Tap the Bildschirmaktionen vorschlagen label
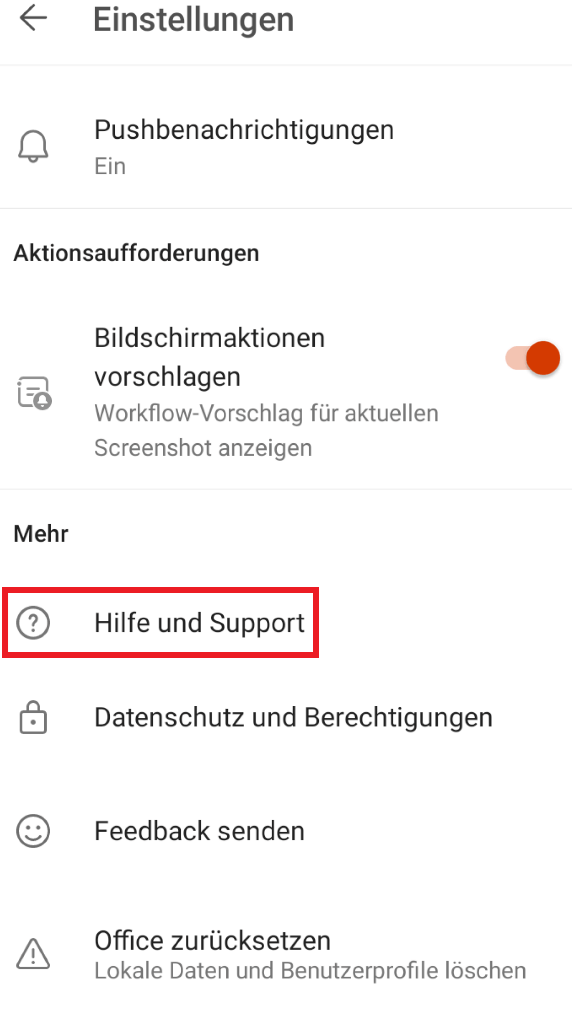The width and height of the screenshot is (572, 1009). [210, 357]
